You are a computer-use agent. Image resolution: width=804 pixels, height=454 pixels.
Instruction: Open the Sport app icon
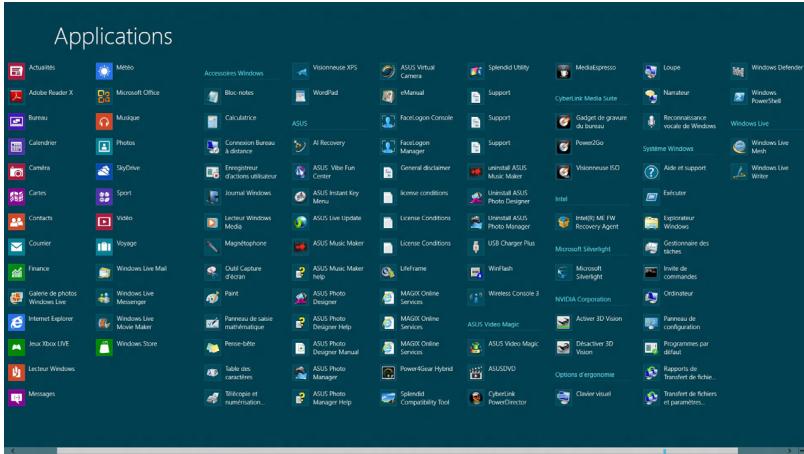[104, 197]
